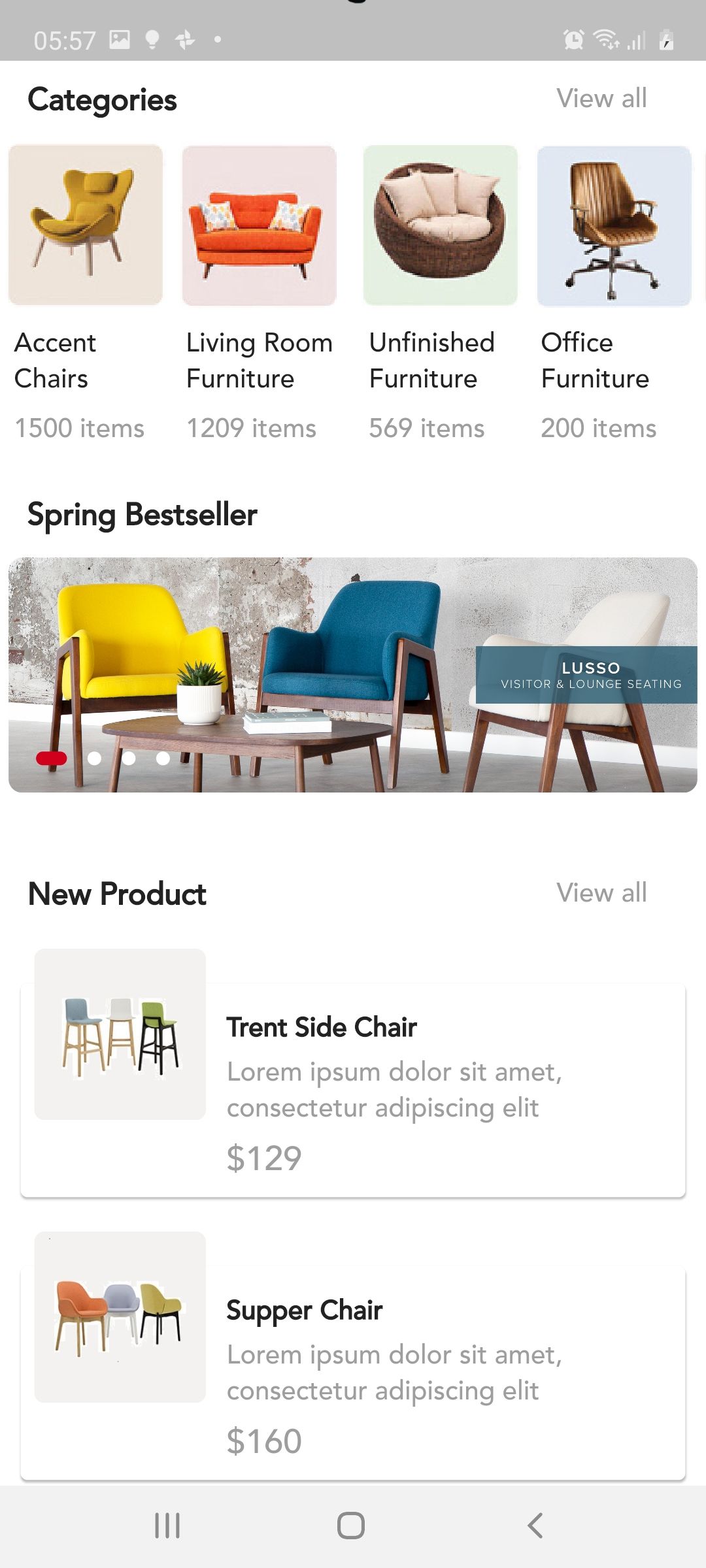Select the Office Furniture chair picture
706x1568 pixels.
pyautogui.click(x=614, y=225)
